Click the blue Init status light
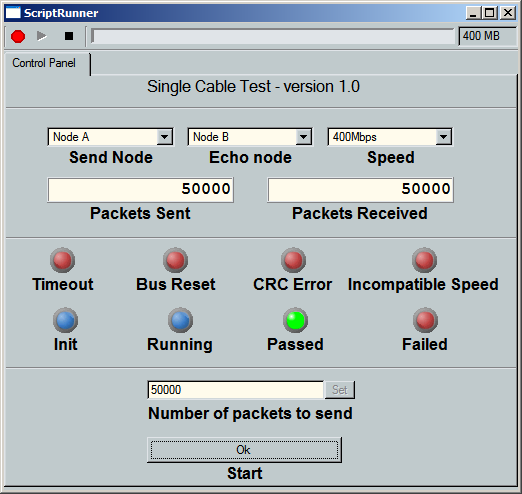Image resolution: width=522 pixels, height=494 pixels. click(65, 320)
